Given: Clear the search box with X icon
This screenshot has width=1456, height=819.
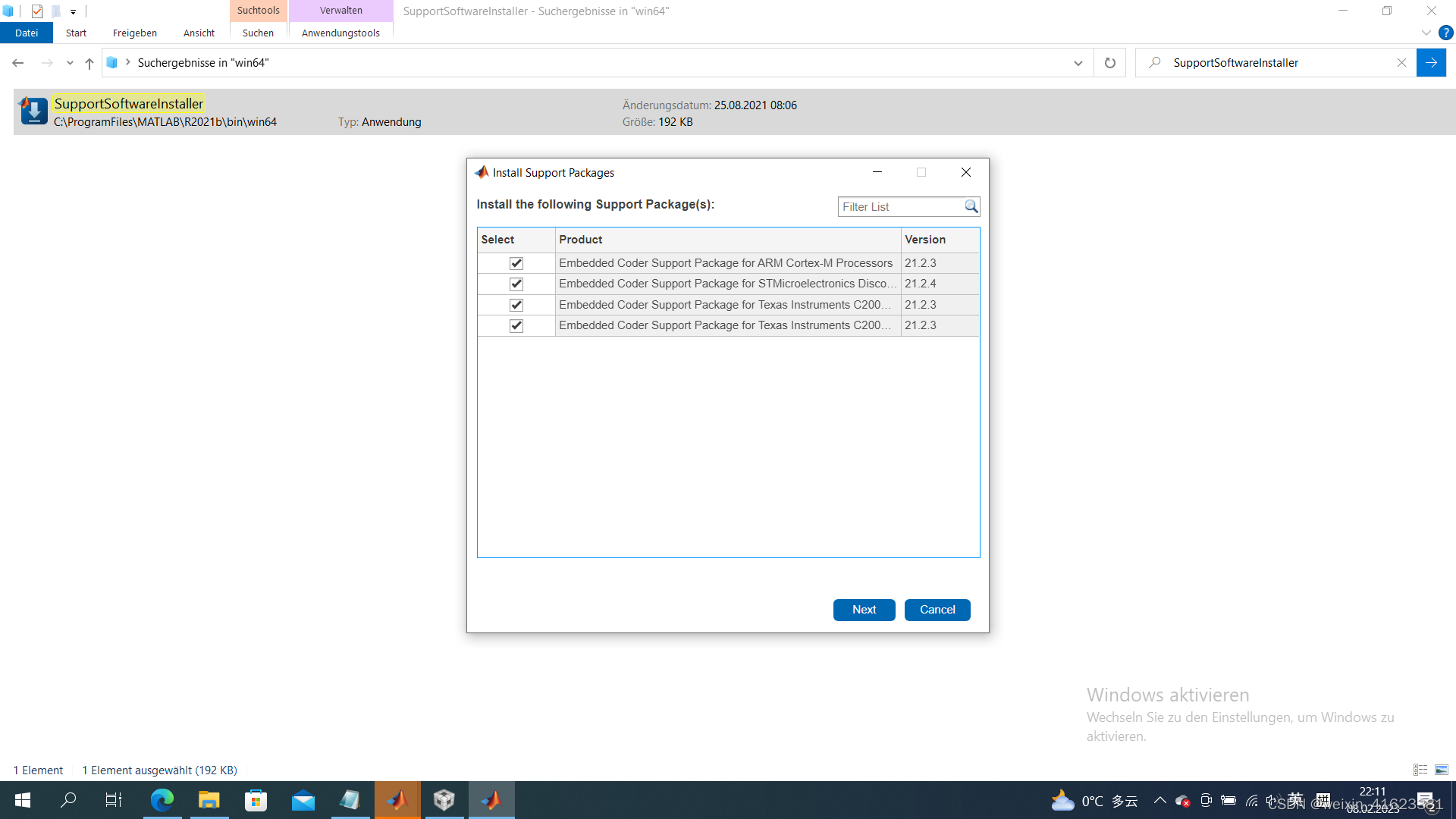Looking at the screenshot, I should (1401, 63).
